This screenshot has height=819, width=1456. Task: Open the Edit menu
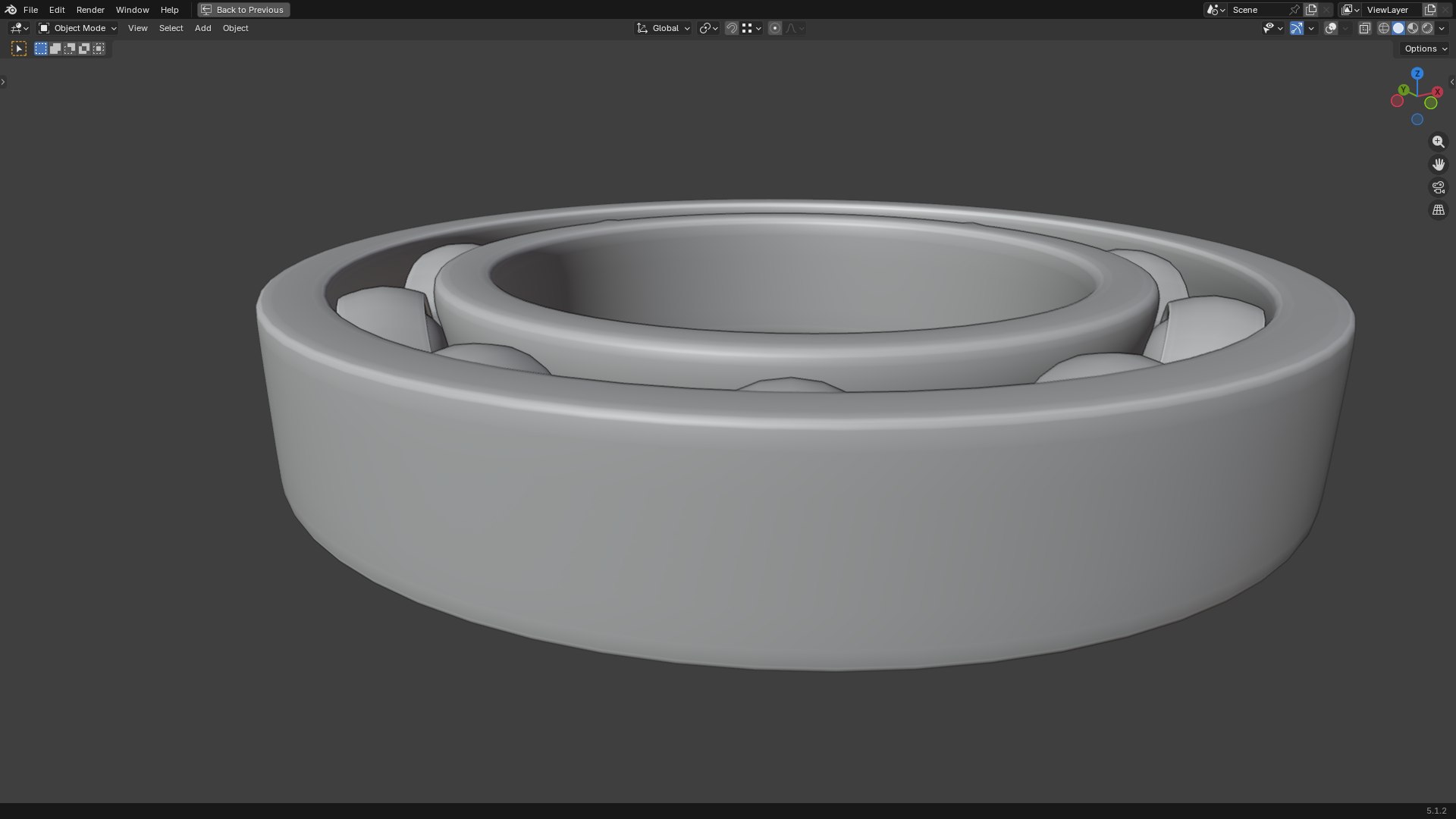[x=57, y=10]
